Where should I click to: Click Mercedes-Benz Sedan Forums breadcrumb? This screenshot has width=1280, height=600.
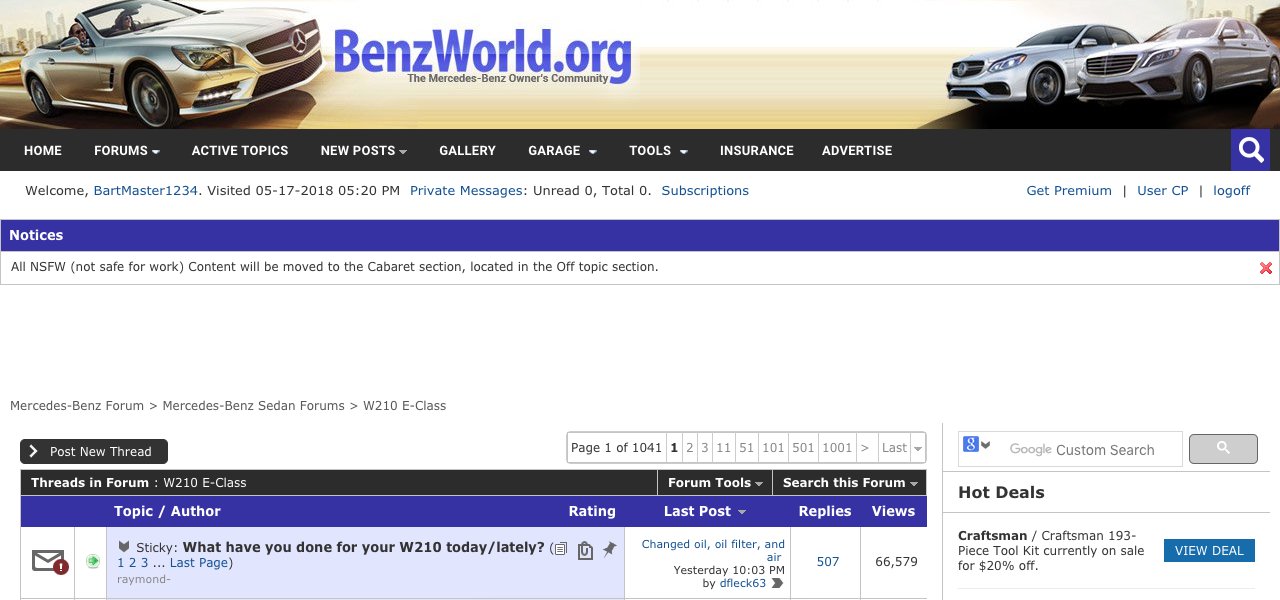[x=253, y=405]
